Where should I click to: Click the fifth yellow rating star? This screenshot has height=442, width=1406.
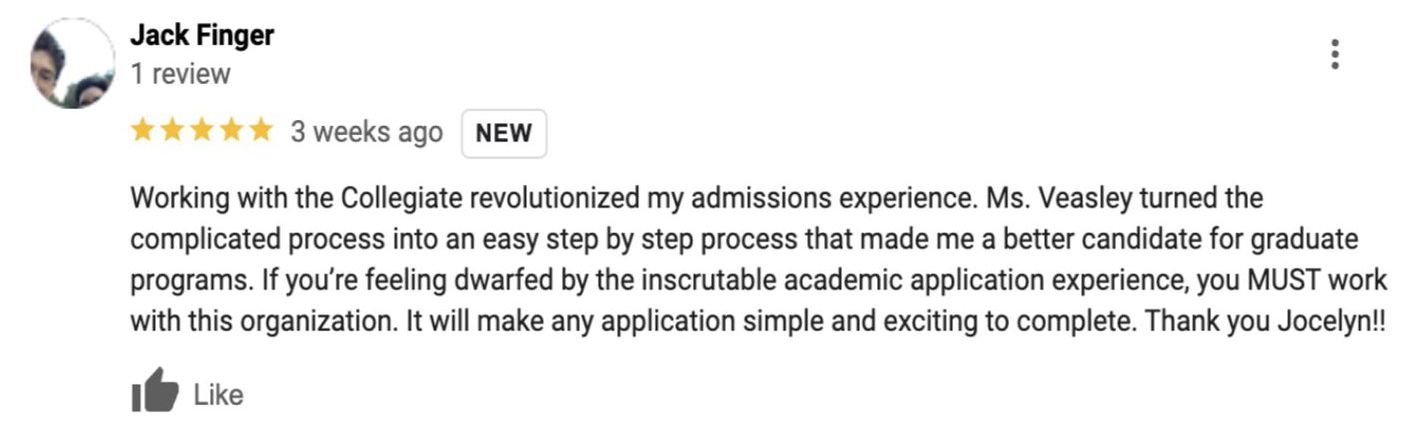click(260, 131)
